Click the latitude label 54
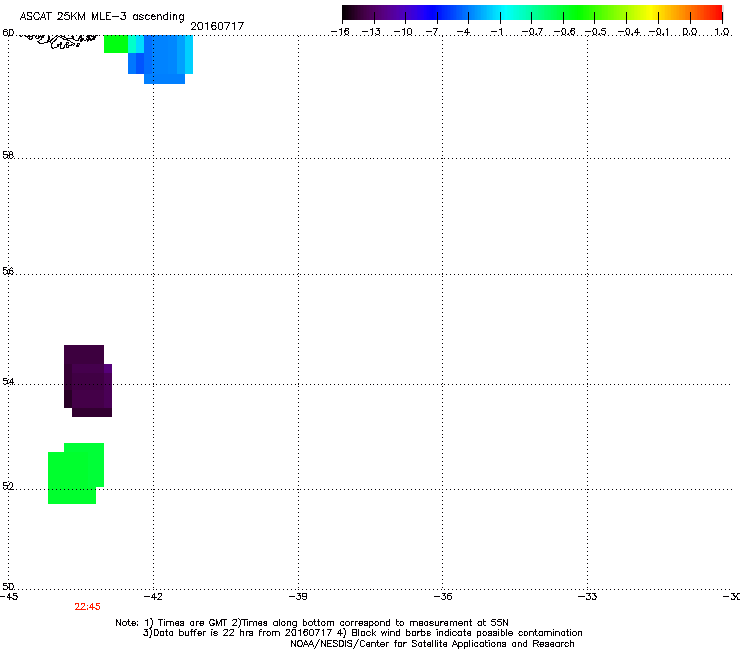 (8, 381)
